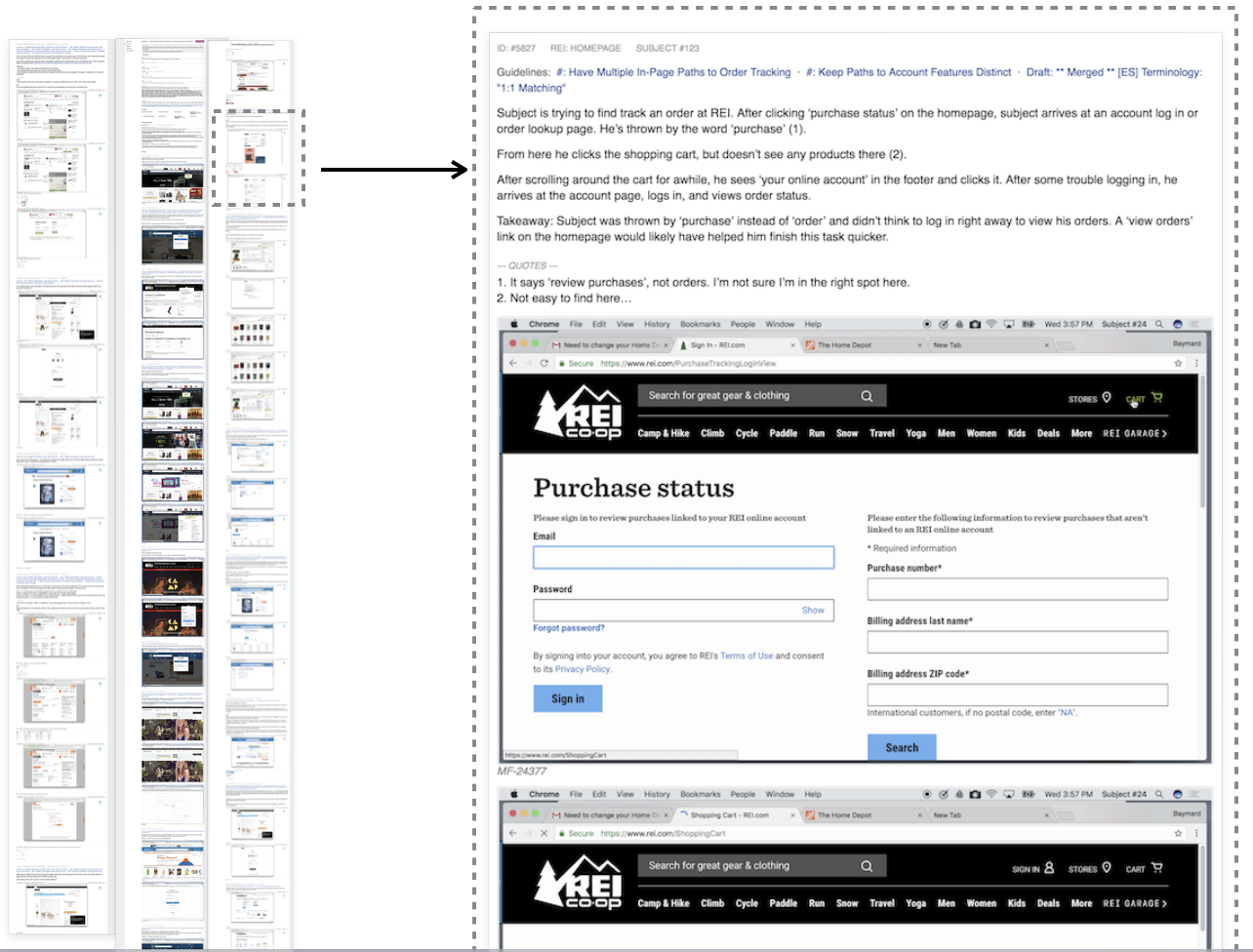
Task: Open the More navigation dropdown
Action: (1080, 431)
